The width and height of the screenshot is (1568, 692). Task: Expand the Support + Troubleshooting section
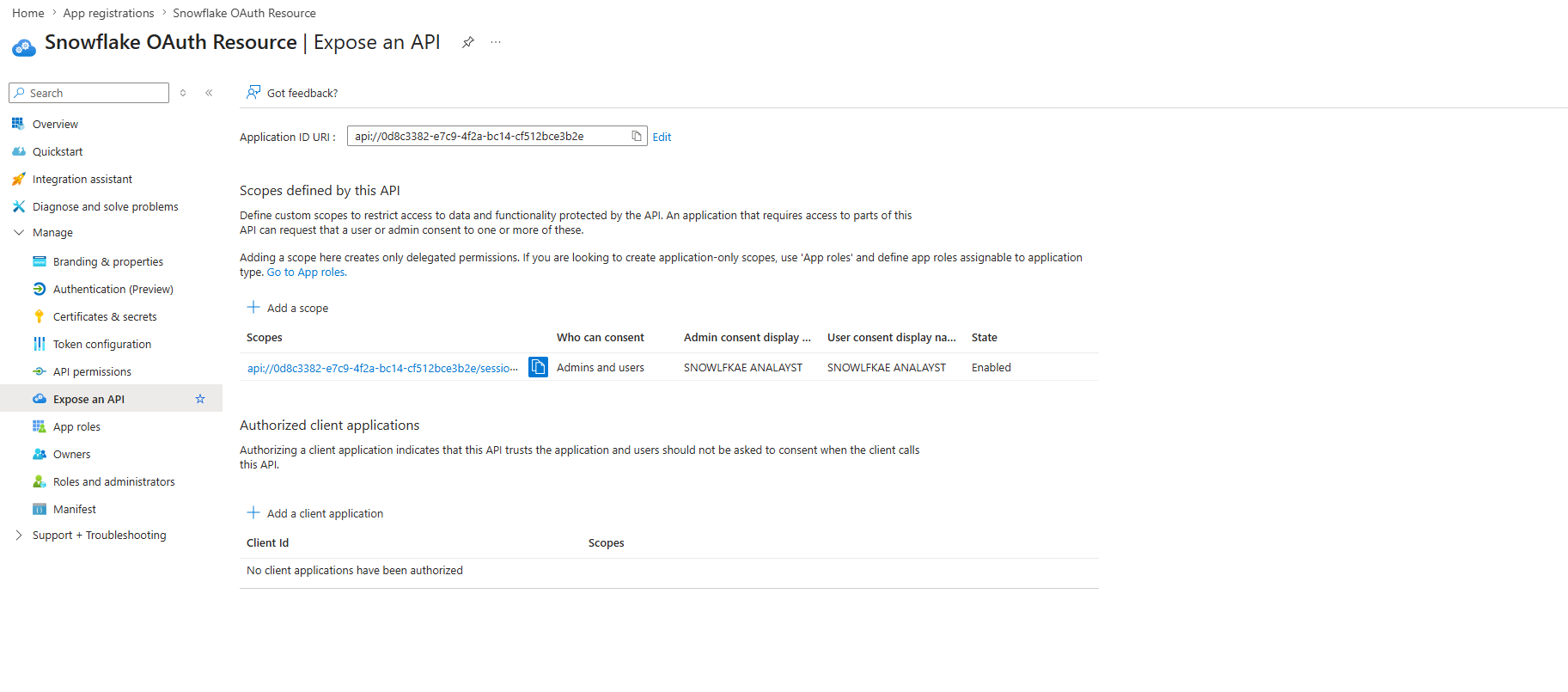(x=19, y=535)
